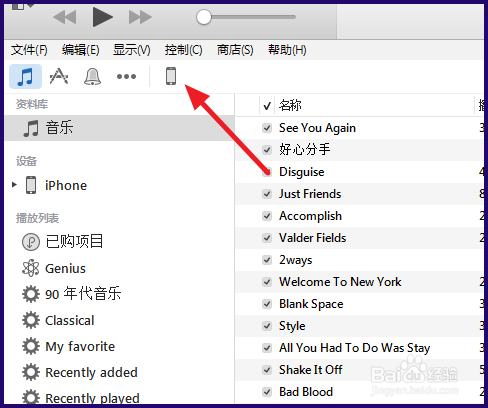Expand the iPhone device triangle

(x=14, y=184)
